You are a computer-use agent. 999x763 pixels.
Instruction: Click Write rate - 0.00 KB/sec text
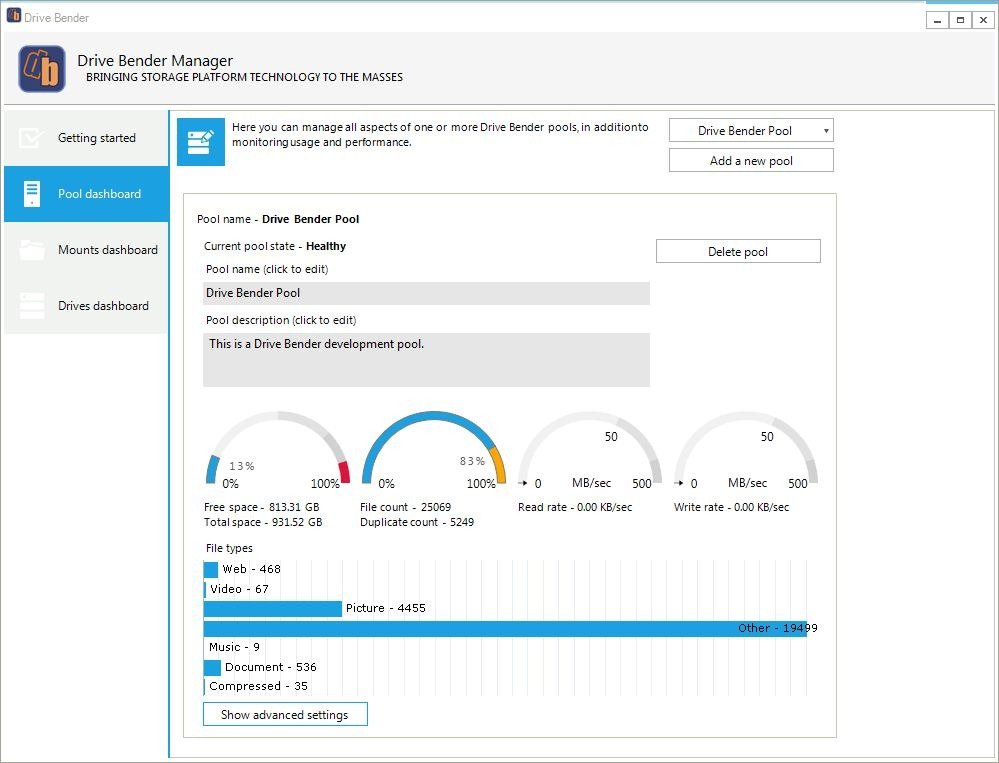coord(731,507)
